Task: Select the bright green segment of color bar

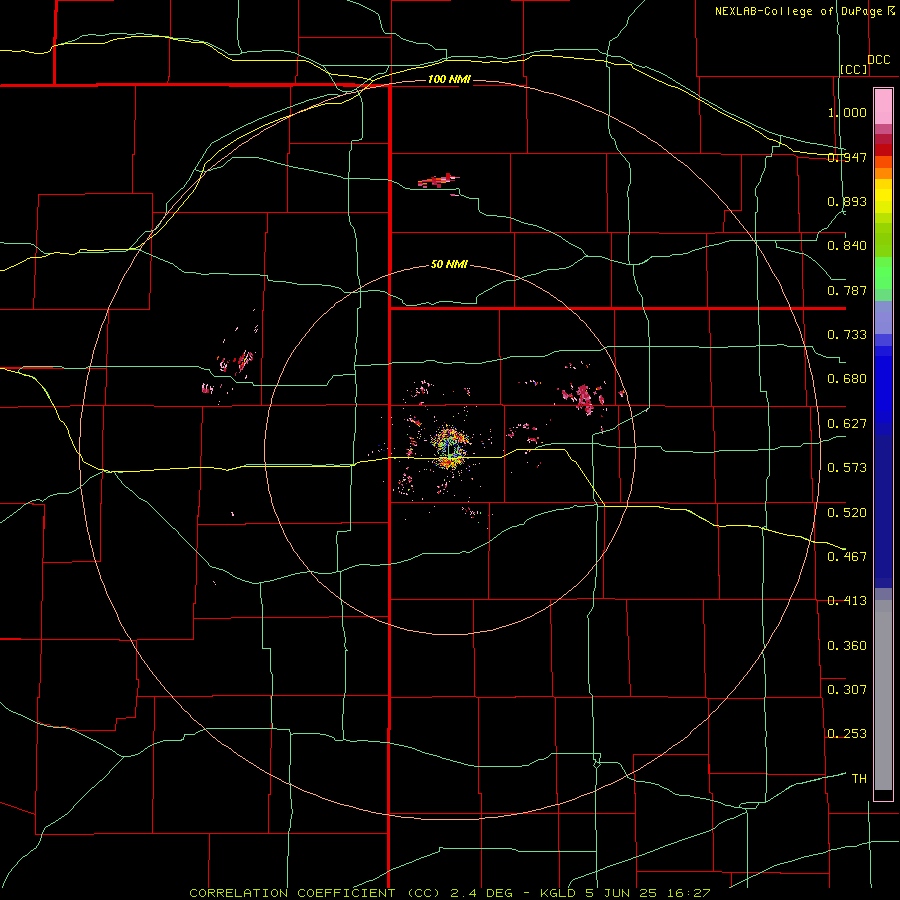Action: pyautogui.click(x=883, y=273)
